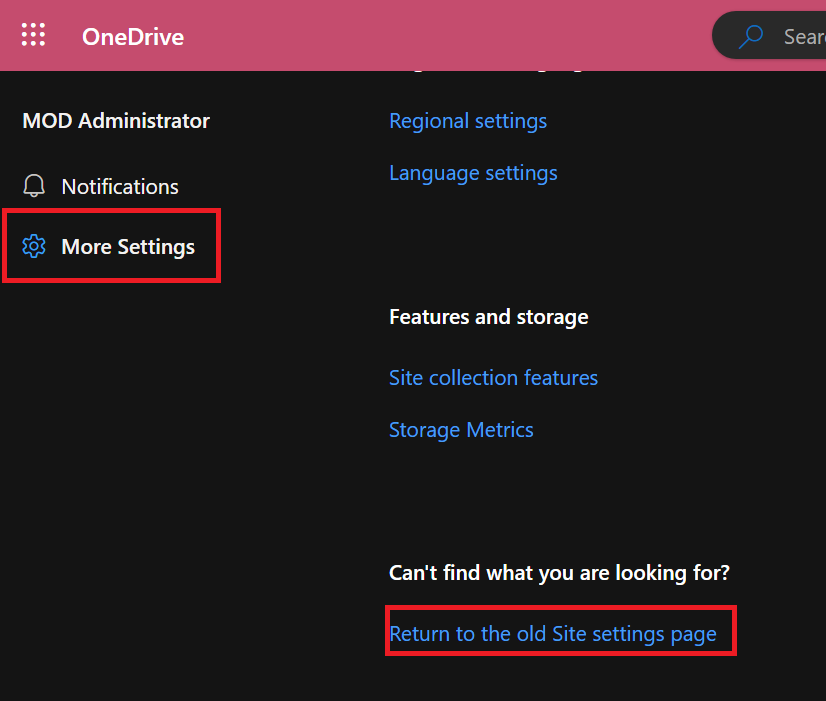Click the MOD Administrator name heading
The image size is (826, 701).
pyautogui.click(x=116, y=121)
